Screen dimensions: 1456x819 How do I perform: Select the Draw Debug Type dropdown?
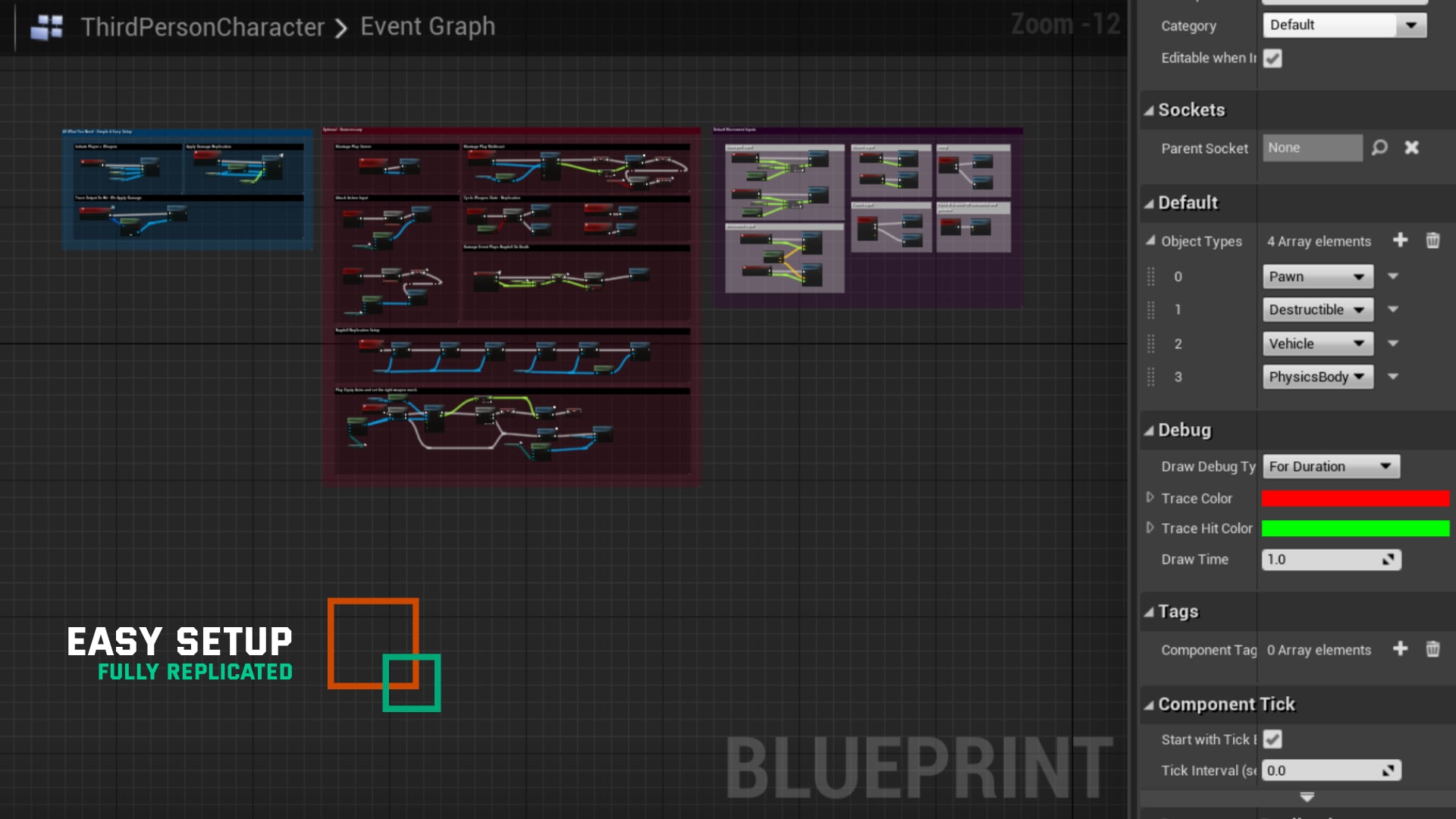pyautogui.click(x=1329, y=465)
